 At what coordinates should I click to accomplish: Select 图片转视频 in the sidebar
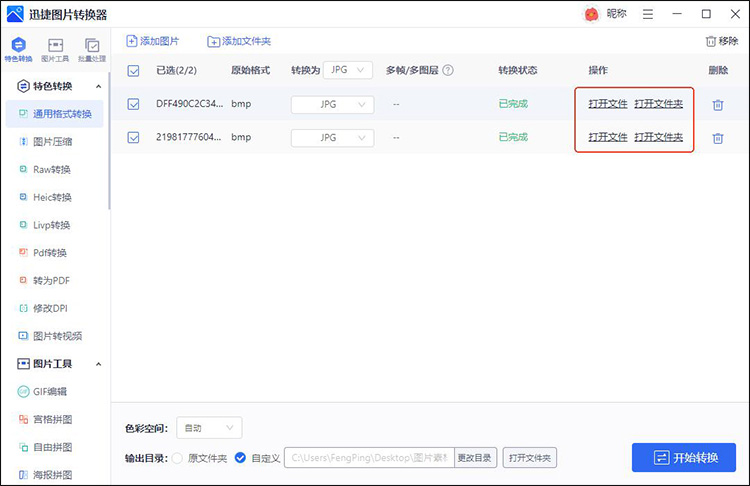pos(55,336)
